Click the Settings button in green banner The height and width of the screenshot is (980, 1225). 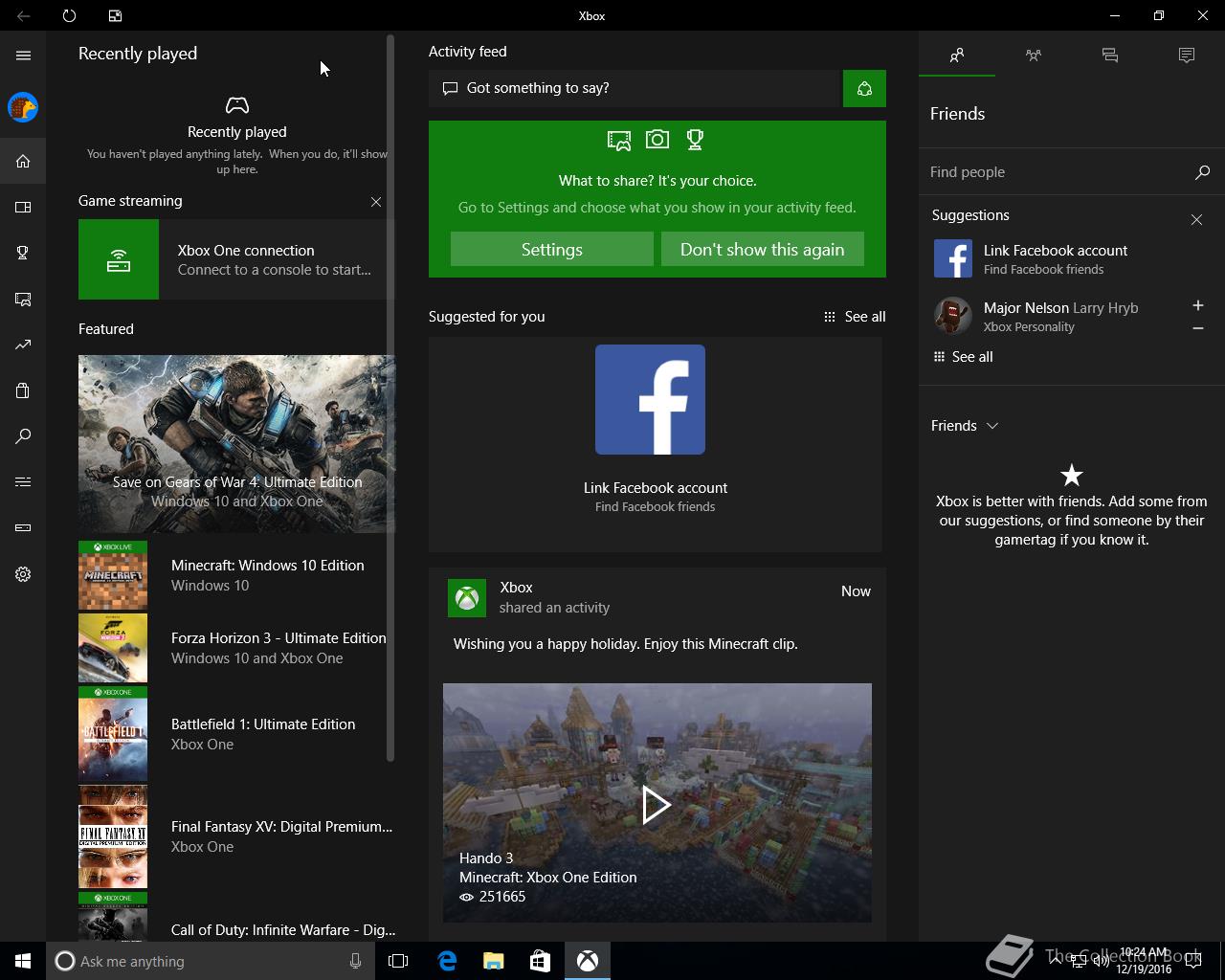(x=552, y=249)
